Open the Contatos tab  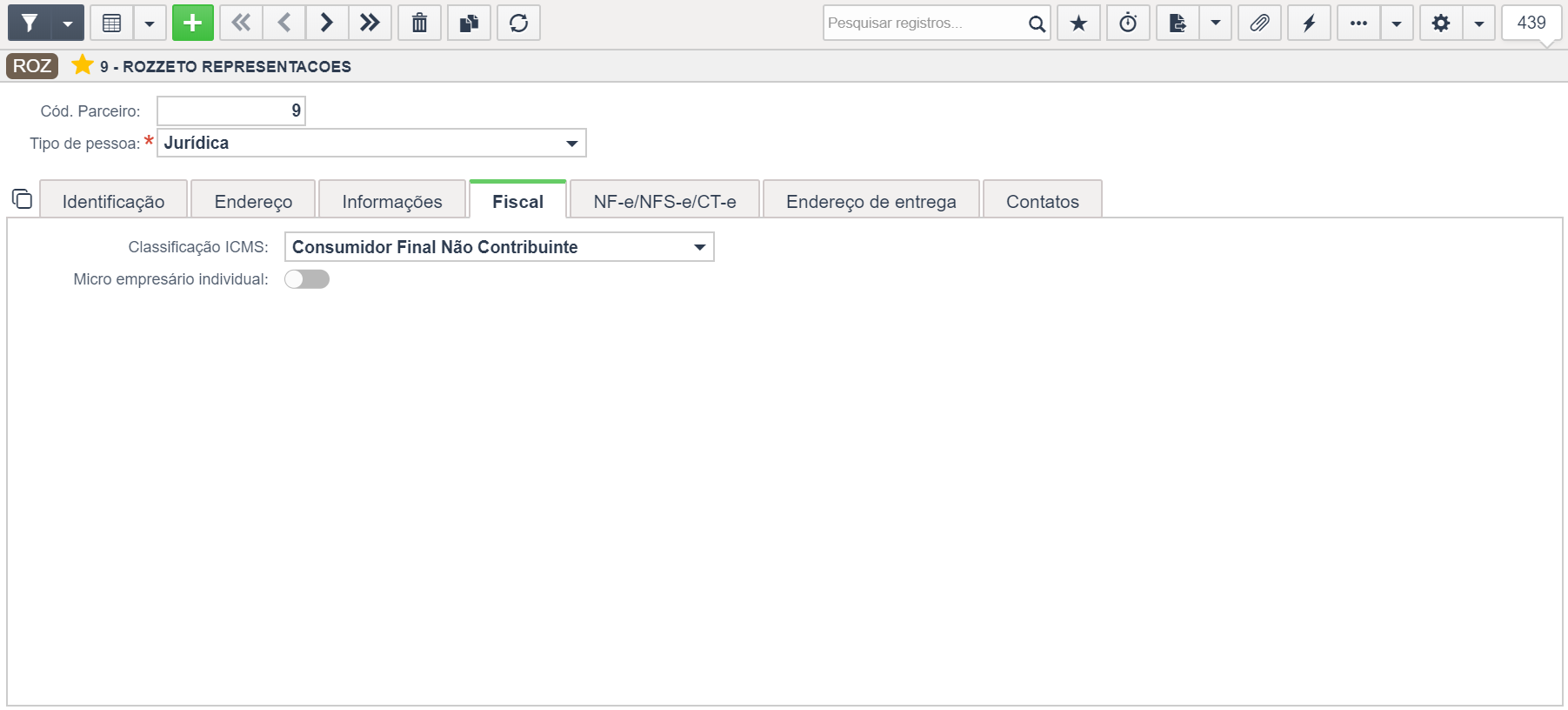click(1043, 201)
